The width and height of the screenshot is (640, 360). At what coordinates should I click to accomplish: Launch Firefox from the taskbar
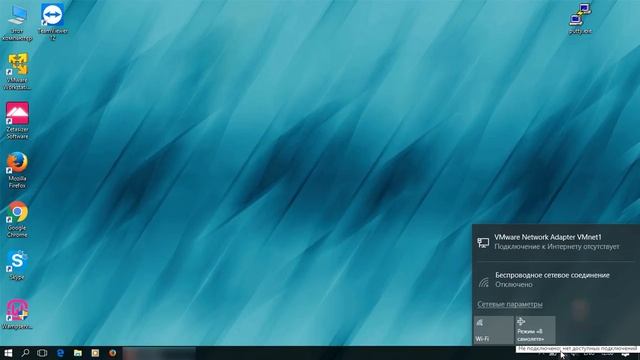[112, 353]
